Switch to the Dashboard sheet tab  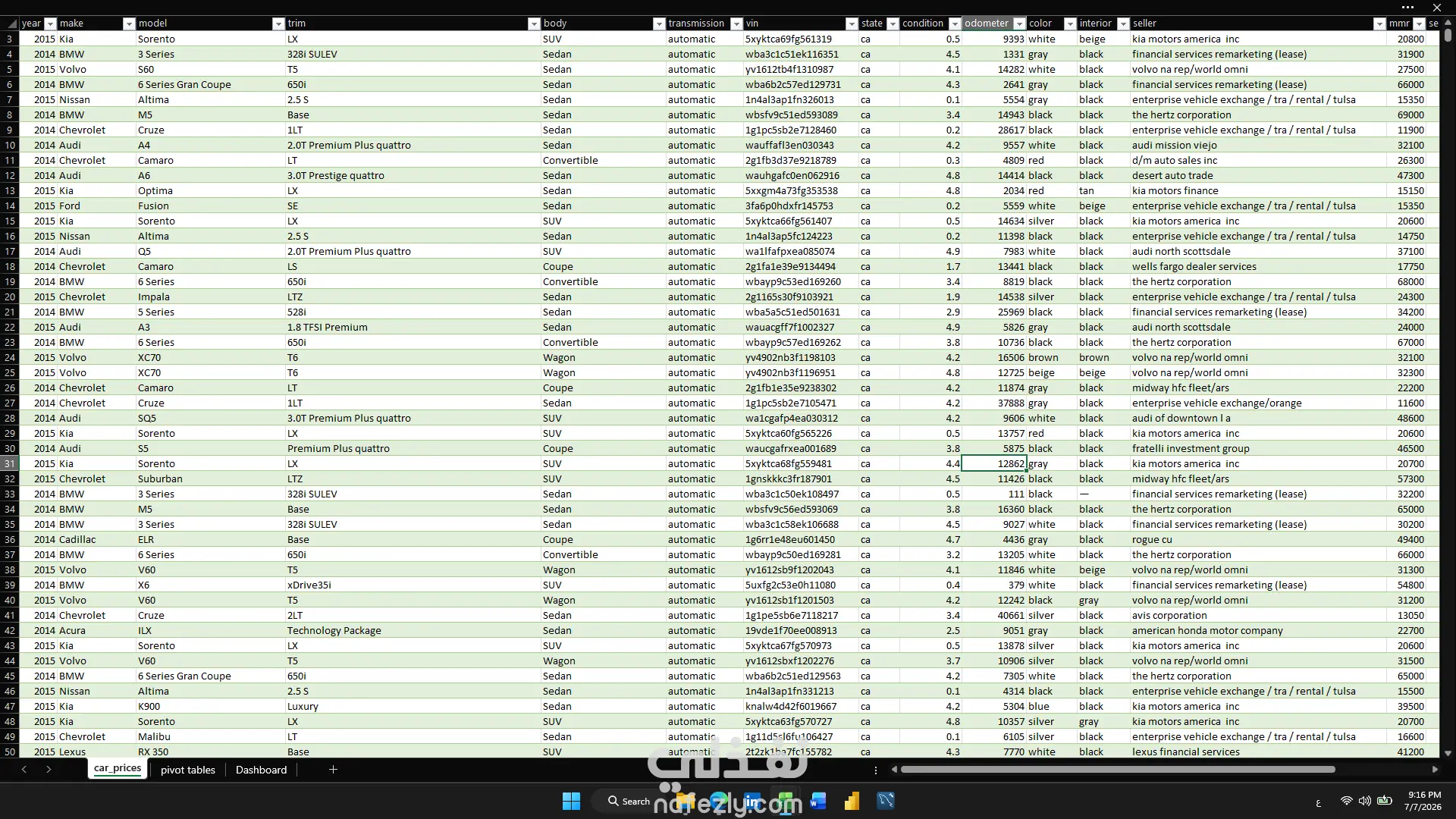262,770
